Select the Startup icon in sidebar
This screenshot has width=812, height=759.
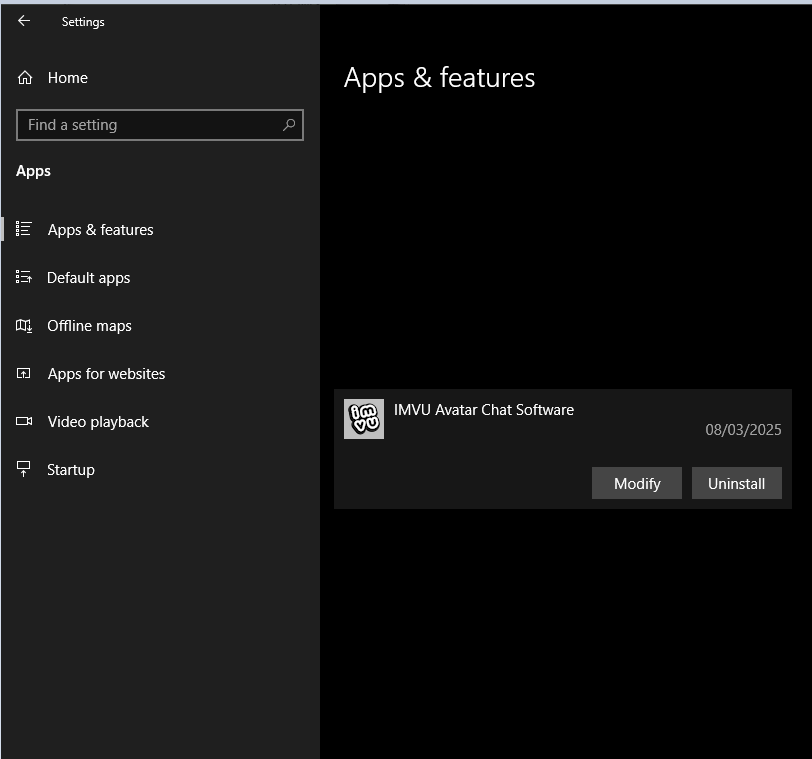(x=24, y=469)
